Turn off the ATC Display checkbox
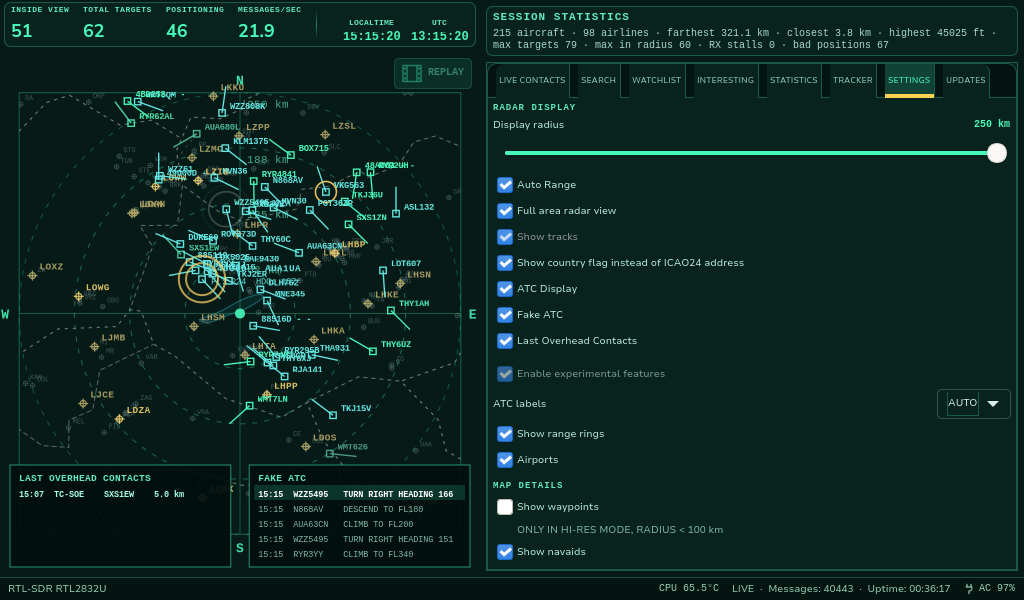Viewport: 1024px width, 600px height. (x=505, y=289)
